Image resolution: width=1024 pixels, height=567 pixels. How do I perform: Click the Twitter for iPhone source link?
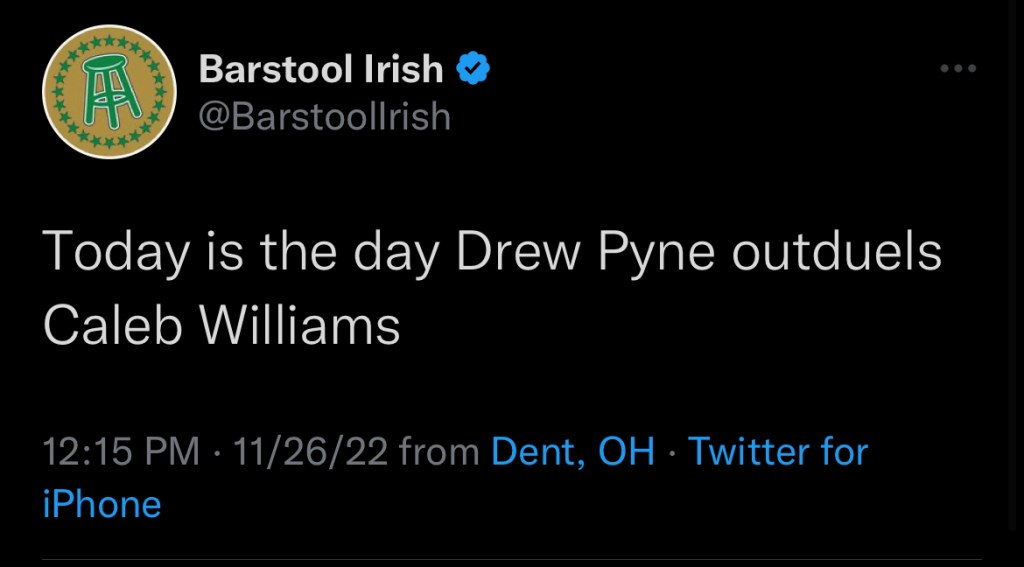click(x=778, y=452)
